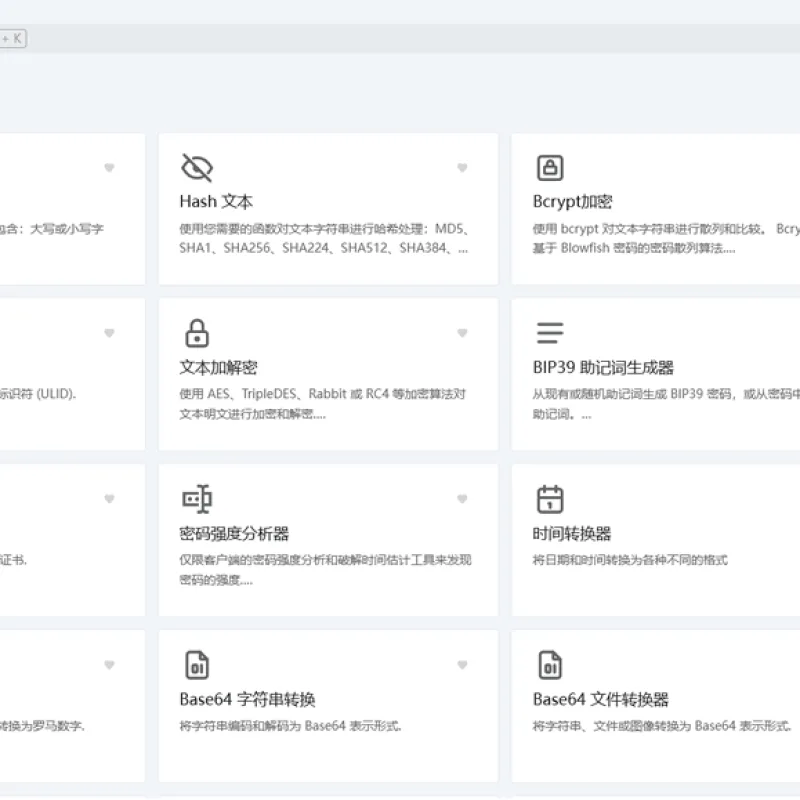This screenshot has width=800, height=800.
Task: Click the description mentioning AES, TripleDES, Rabbit
Action: (x=322, y=404)
